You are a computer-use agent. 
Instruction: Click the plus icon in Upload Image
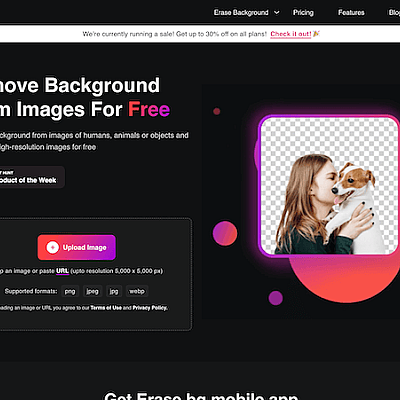52,247
